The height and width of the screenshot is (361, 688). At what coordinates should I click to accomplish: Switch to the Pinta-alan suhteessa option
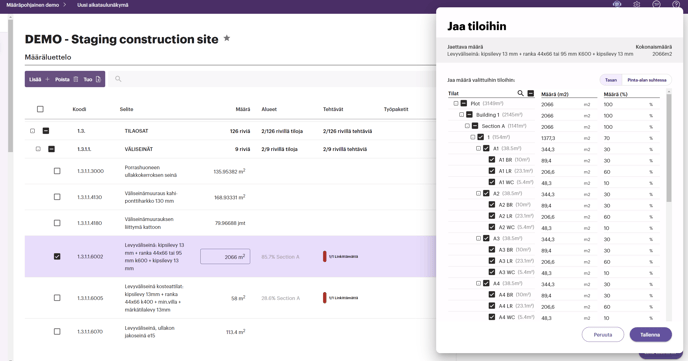647,80
